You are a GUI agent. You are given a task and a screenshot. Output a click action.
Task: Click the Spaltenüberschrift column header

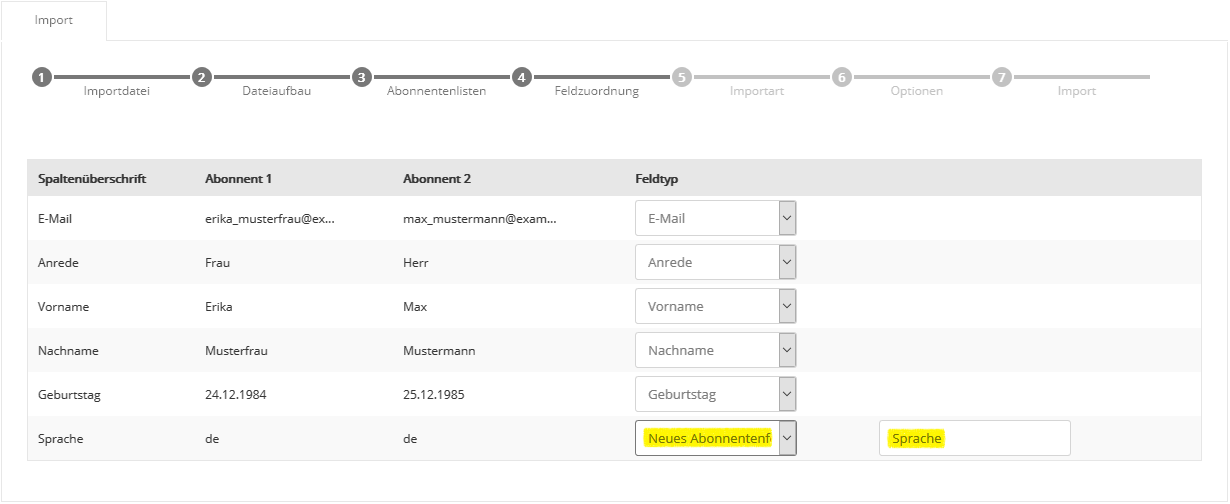click(92, 178)
